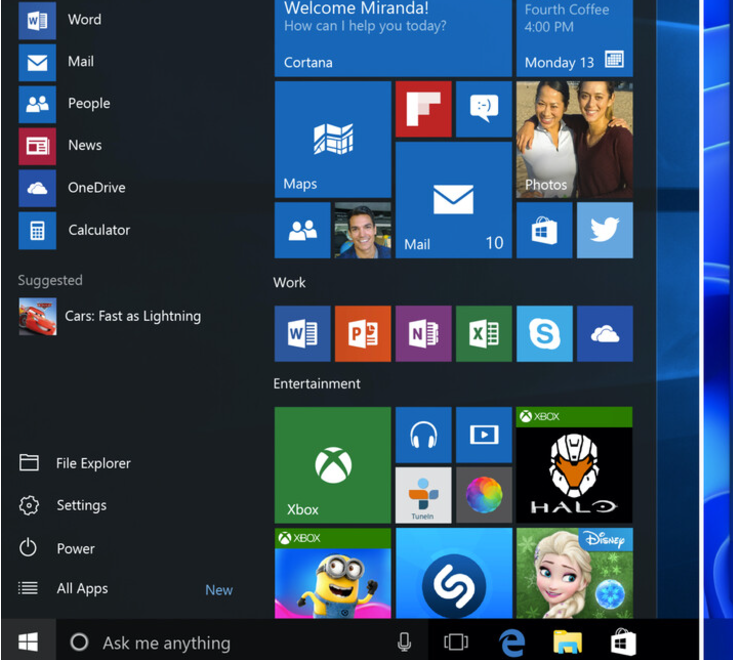
Task: Open the Word tile in Work group
Action: coord(302,334)
